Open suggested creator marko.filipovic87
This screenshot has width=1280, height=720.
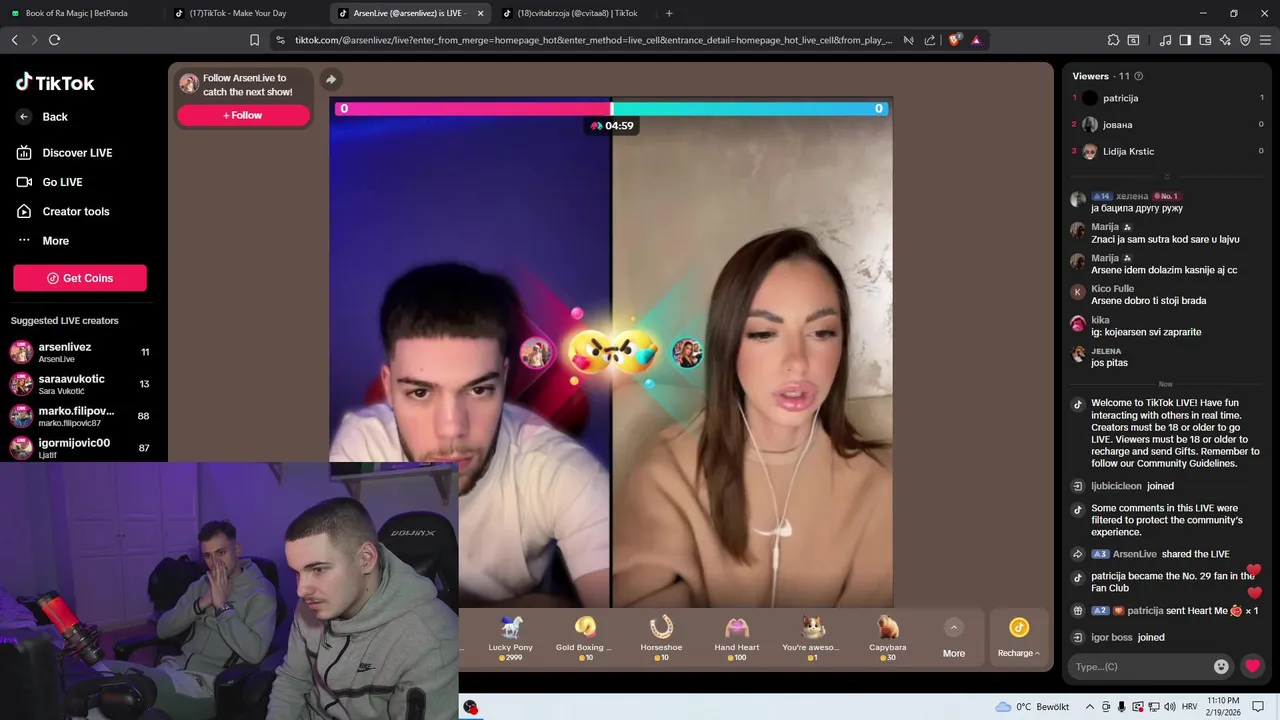80,416
